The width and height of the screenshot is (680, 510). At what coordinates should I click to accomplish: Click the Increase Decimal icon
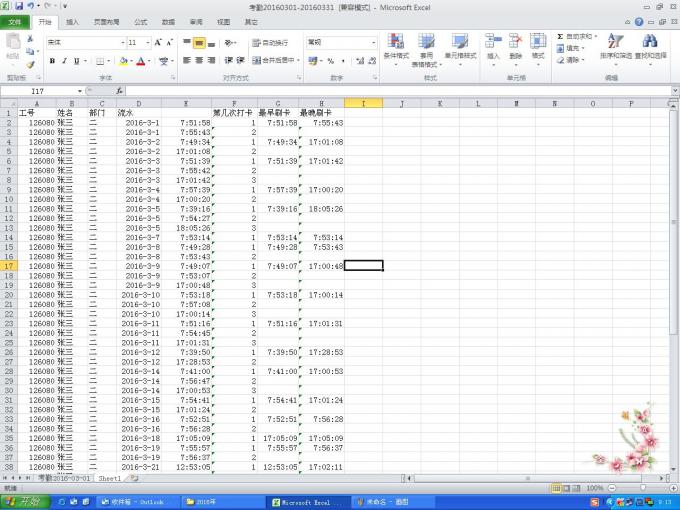(360, 61)
